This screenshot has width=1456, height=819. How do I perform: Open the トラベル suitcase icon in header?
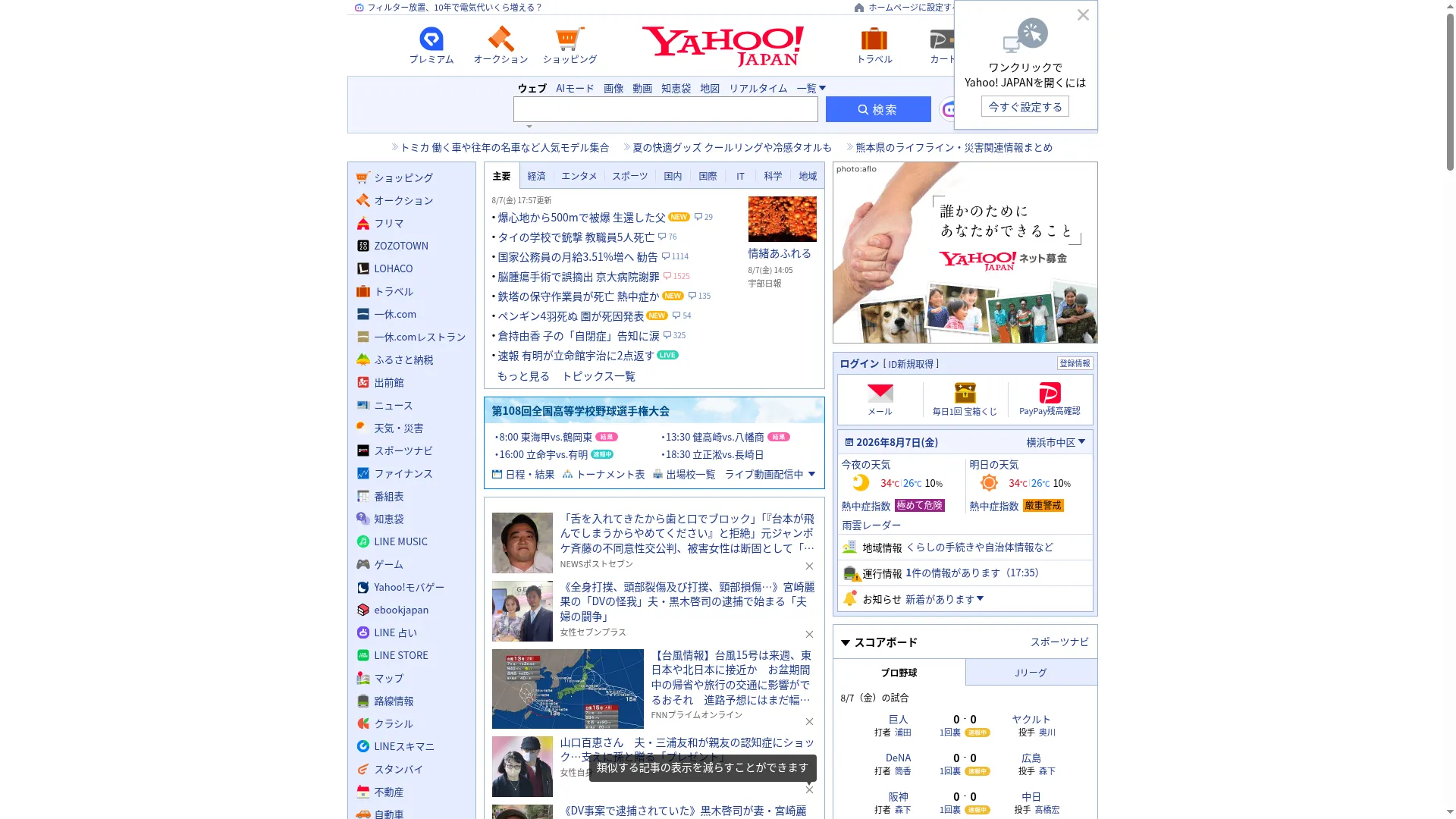(874, 39)
